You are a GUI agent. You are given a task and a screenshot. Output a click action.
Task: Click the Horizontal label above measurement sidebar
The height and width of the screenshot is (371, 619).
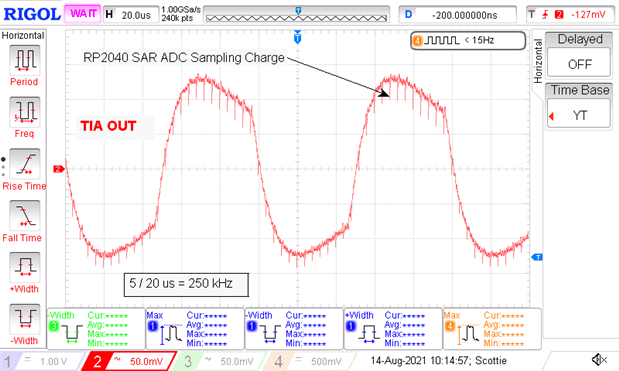23,36
